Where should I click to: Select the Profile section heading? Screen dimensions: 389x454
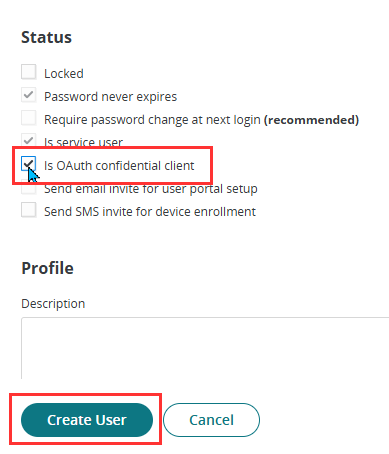pos(47,268)
